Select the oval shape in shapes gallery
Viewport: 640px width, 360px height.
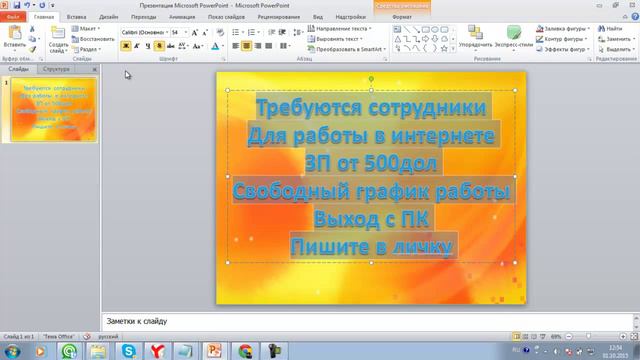(x=435, y=29)
